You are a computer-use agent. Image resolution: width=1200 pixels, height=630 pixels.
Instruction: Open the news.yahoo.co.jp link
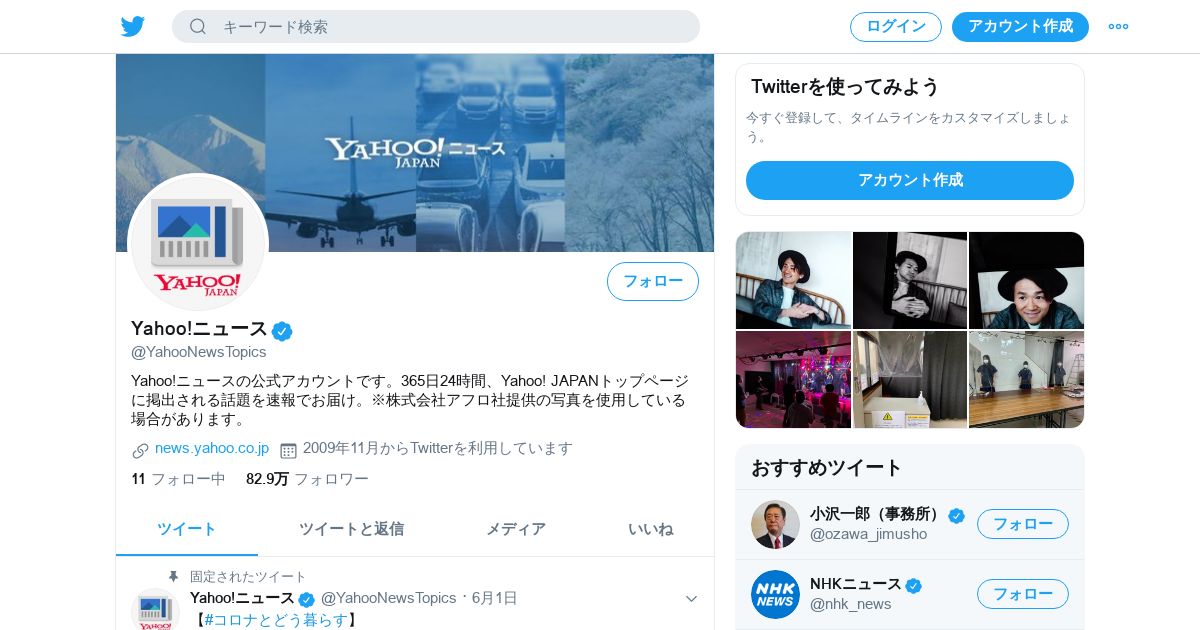pyautogui.click(x=212, y=448)
